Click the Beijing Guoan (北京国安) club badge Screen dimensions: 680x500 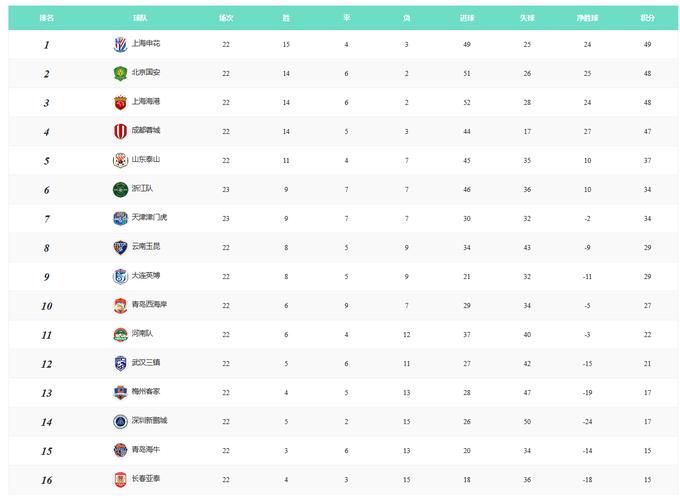[x=120, y=73]
